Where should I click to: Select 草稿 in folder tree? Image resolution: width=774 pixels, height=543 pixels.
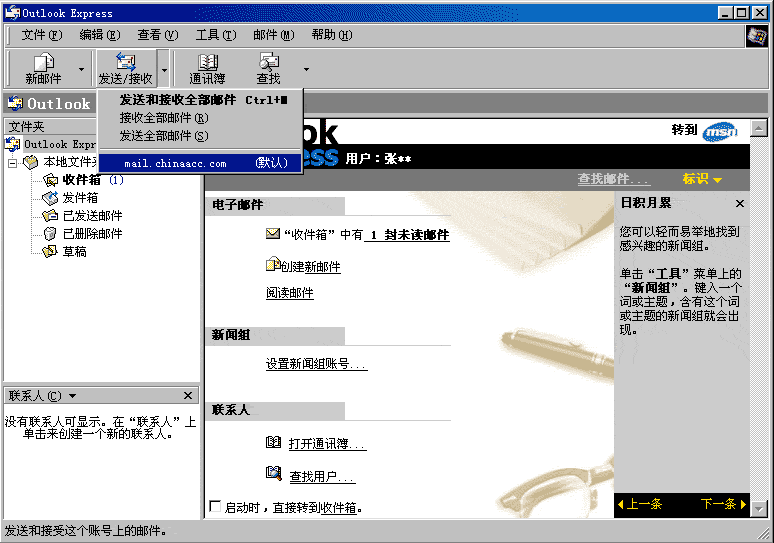coord(75,251)
